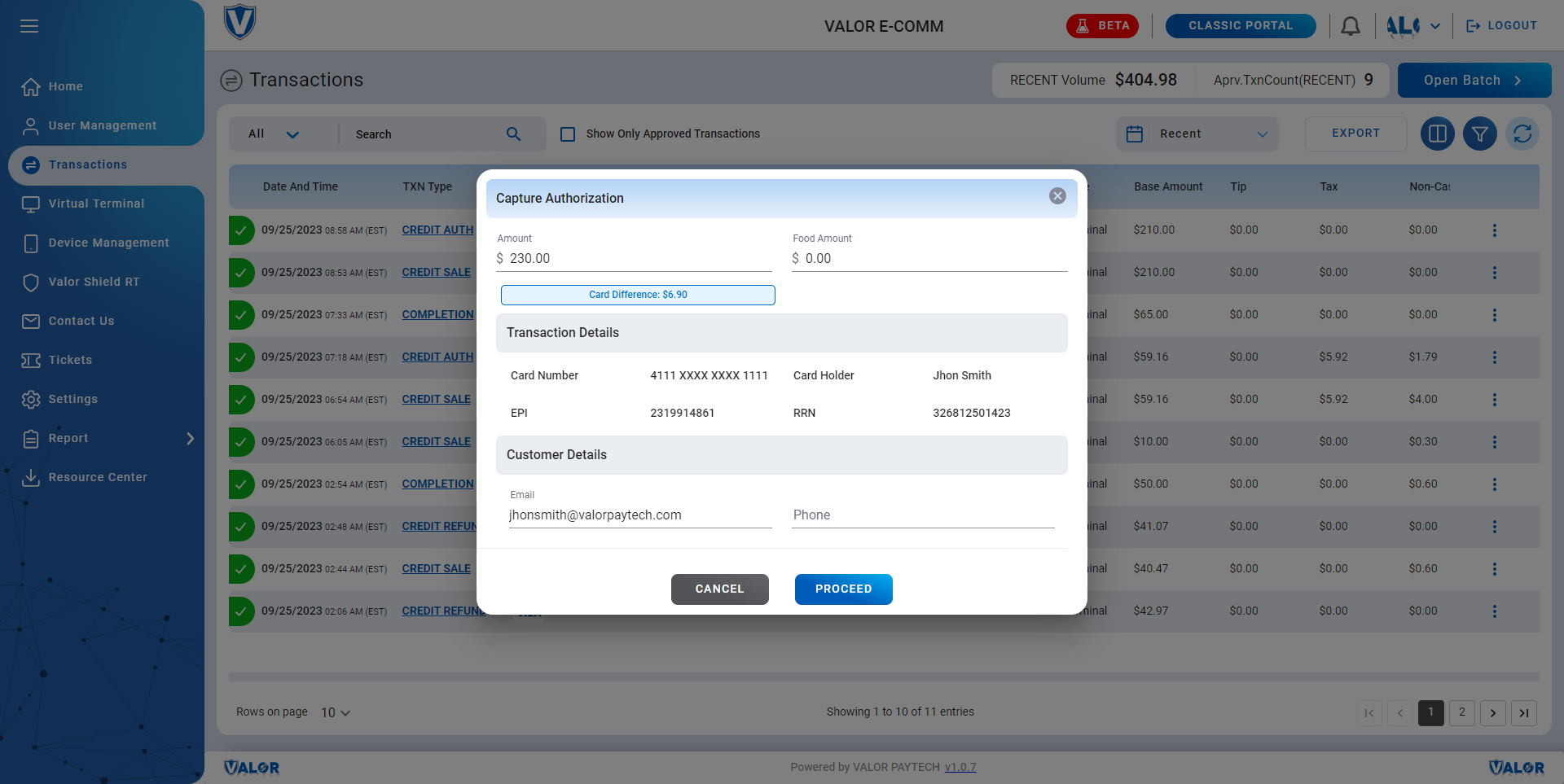Image resolution: width=1564 pixels, height=784 pixels.
Task: Click the transactions Search field
Action: [428, 134]
